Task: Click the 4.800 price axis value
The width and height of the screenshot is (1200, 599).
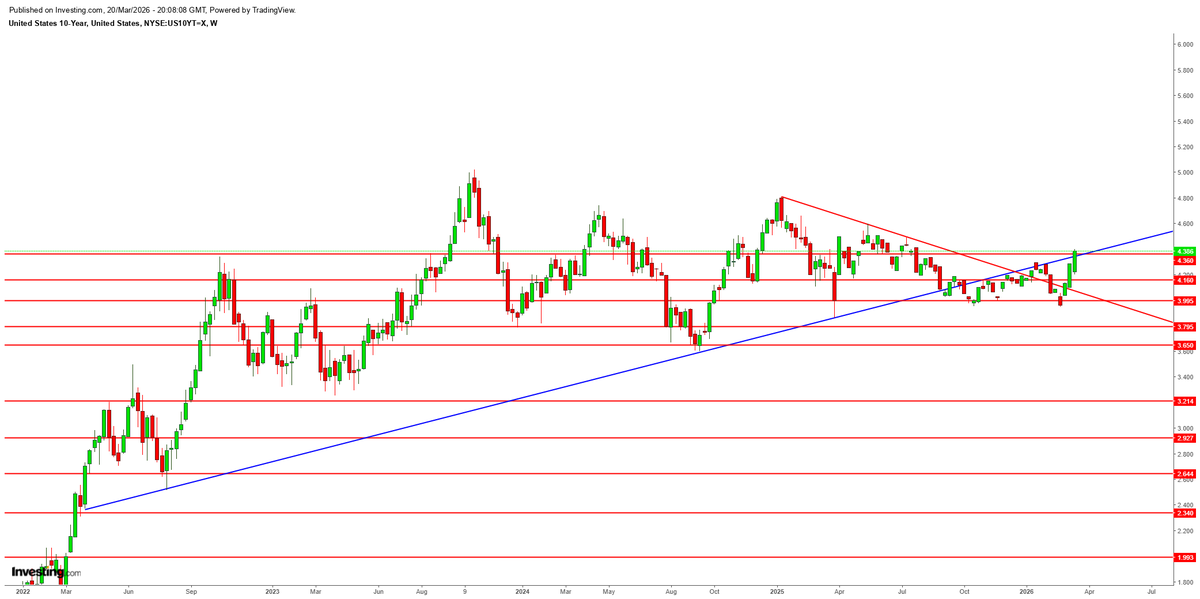Action: click(1185, 198)
